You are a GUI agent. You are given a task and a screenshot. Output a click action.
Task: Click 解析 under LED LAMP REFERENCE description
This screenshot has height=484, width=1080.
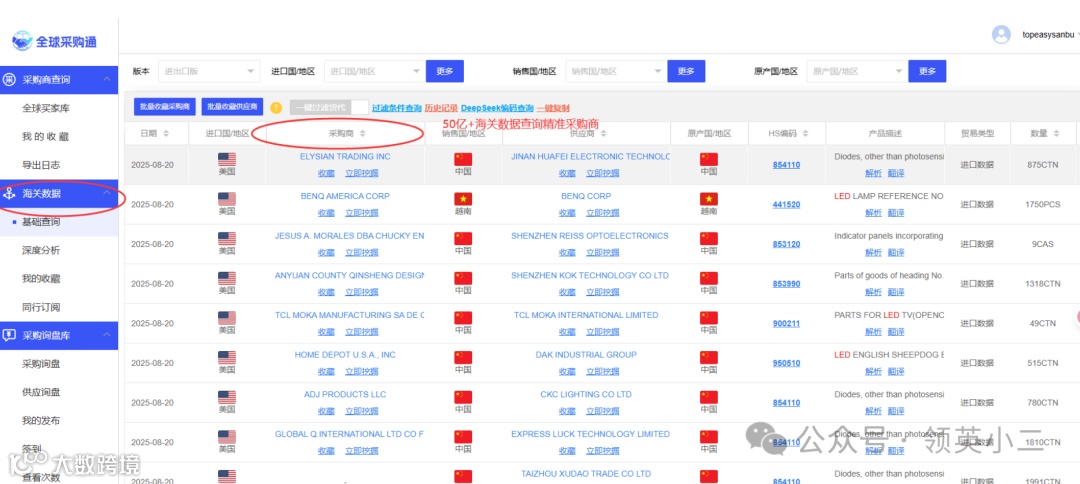(x=873, y=213)
